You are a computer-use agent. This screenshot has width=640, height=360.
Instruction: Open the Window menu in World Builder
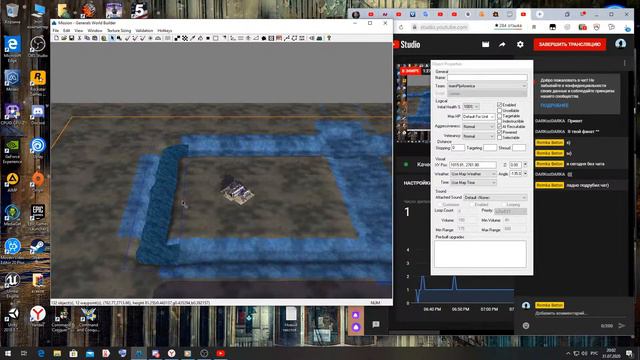(x=95, y=31)
